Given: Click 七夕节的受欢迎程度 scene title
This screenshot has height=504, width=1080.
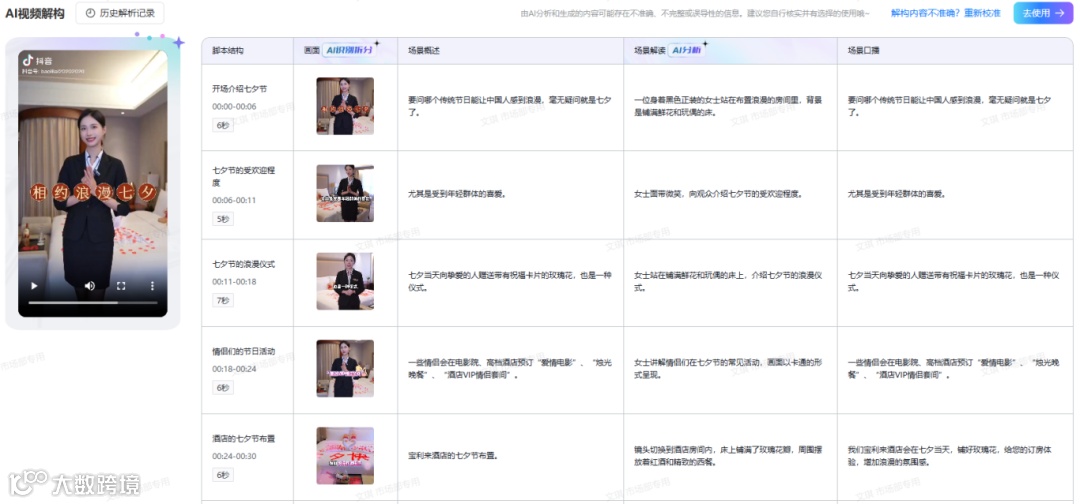Looking at the screenshot, I should (243, 176).
